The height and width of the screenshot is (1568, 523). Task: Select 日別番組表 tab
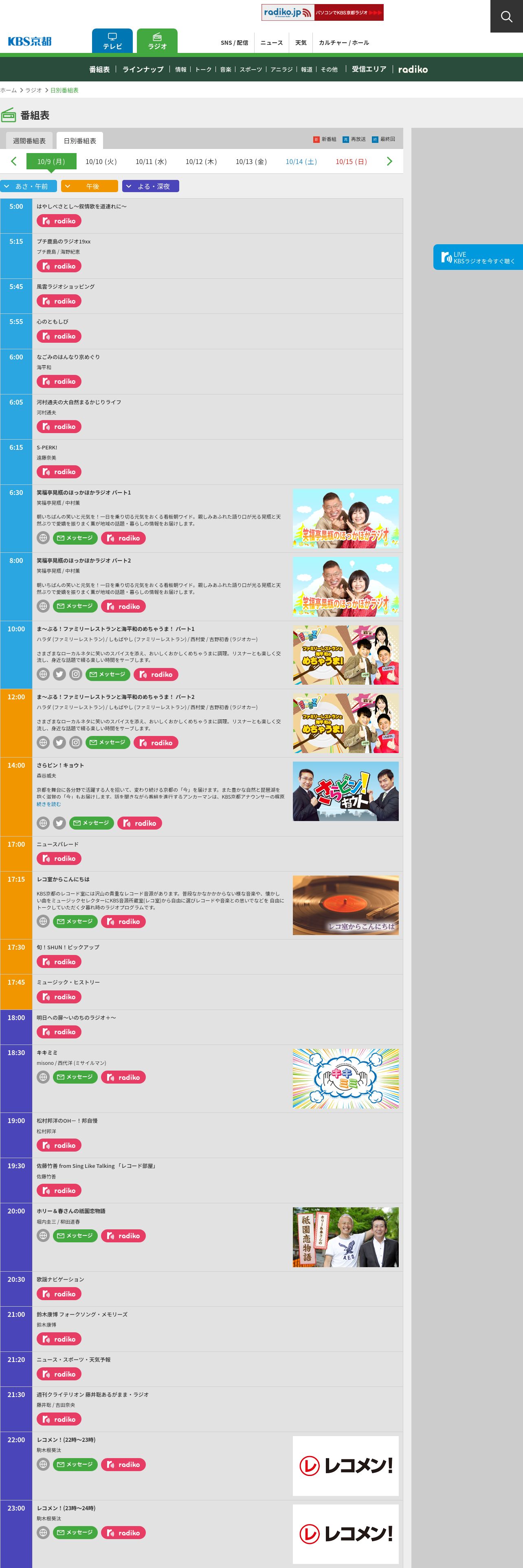pyautogui.click(x=80, y=140)
